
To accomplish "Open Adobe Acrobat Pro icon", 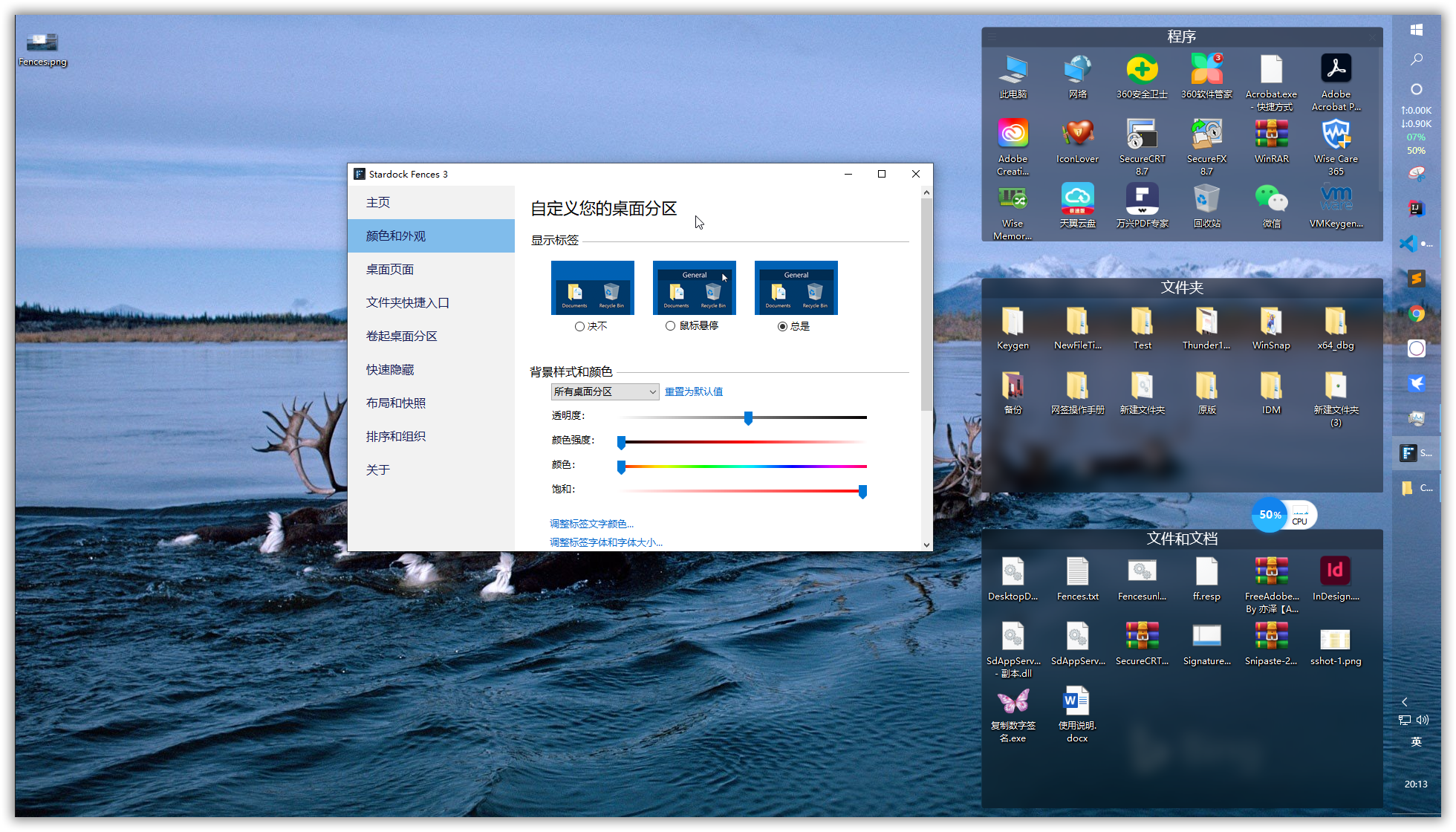I will (1336, 82).
